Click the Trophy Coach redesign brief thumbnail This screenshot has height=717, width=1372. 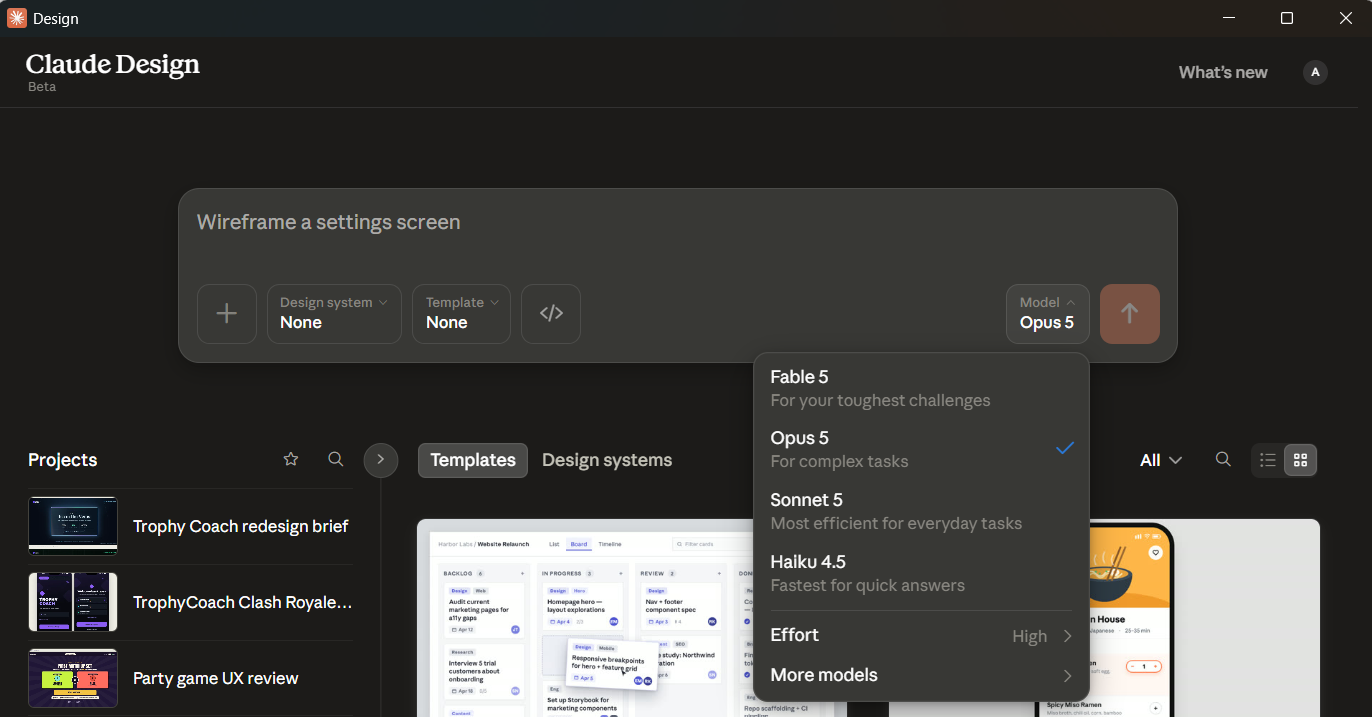click(73, 526)
